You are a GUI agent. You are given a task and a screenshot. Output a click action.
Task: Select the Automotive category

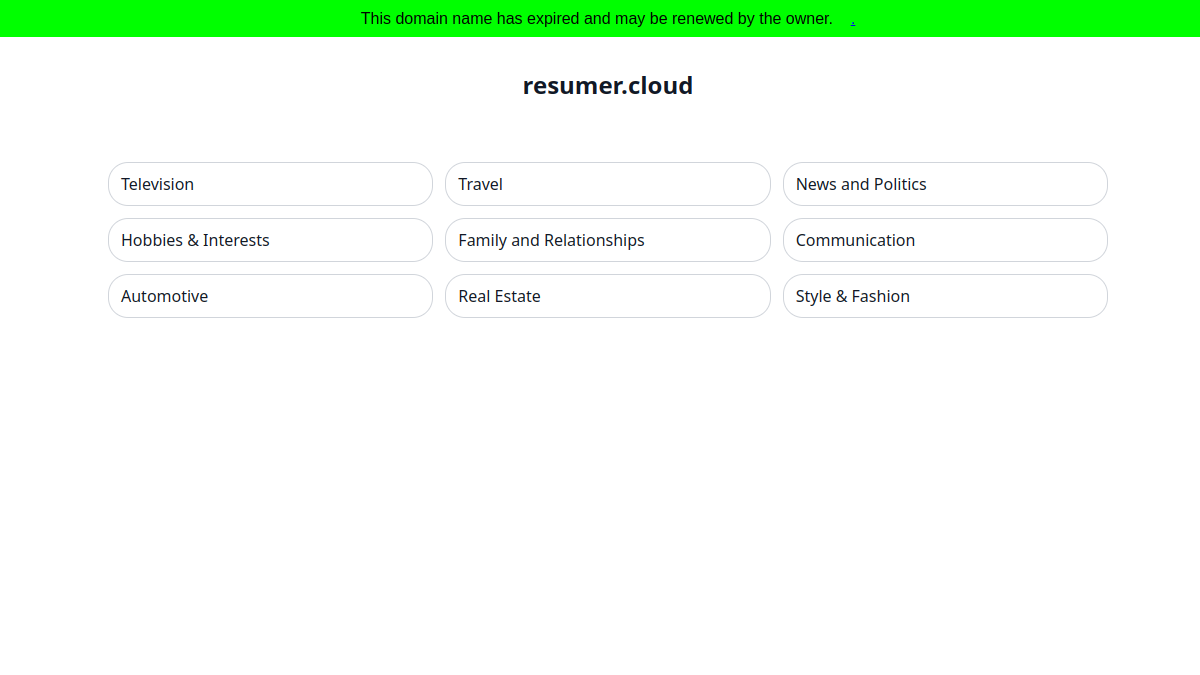point(270,296)
